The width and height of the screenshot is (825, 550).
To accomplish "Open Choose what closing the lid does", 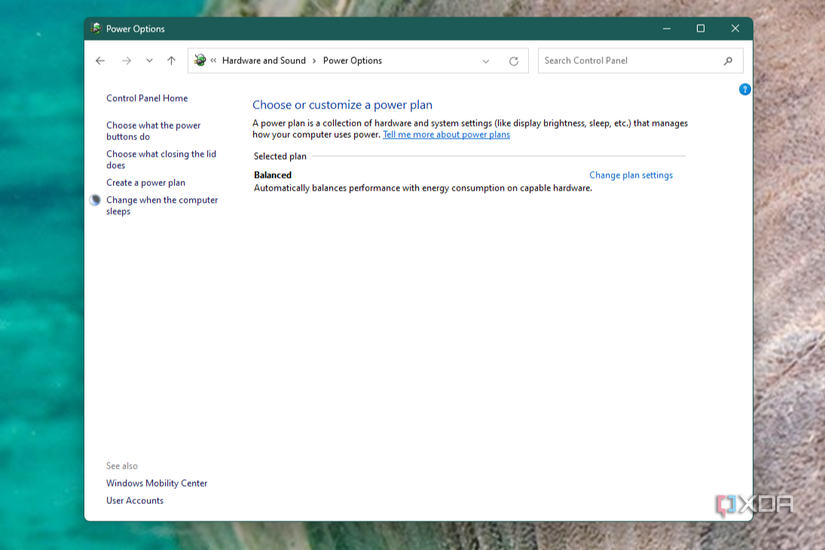I will (161, 160).
